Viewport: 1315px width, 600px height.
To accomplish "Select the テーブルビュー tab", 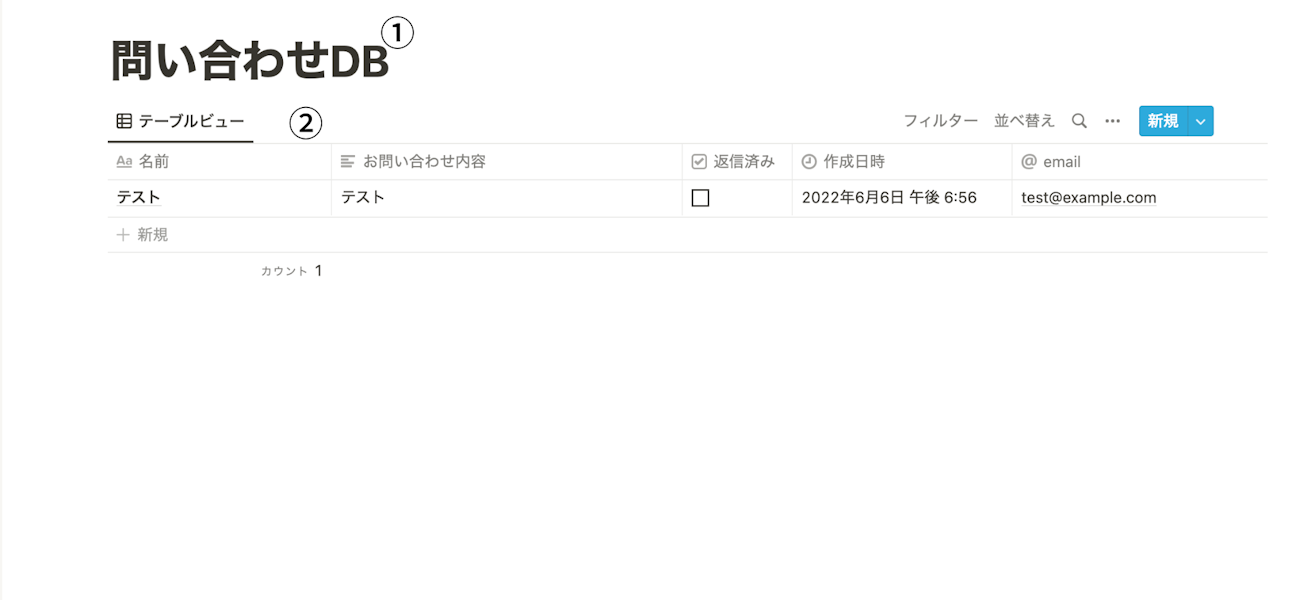I will (180, 121).
